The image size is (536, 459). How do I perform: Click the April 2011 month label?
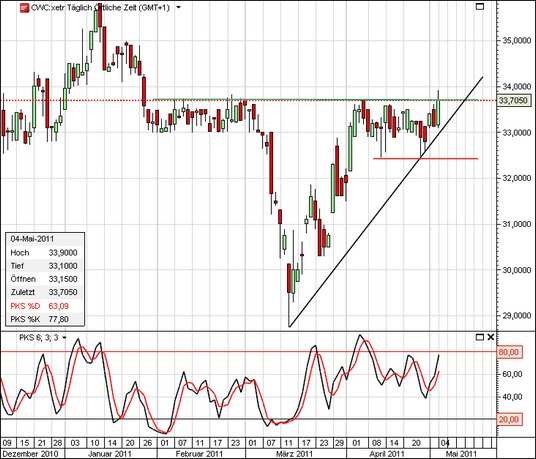click(387, 454)
